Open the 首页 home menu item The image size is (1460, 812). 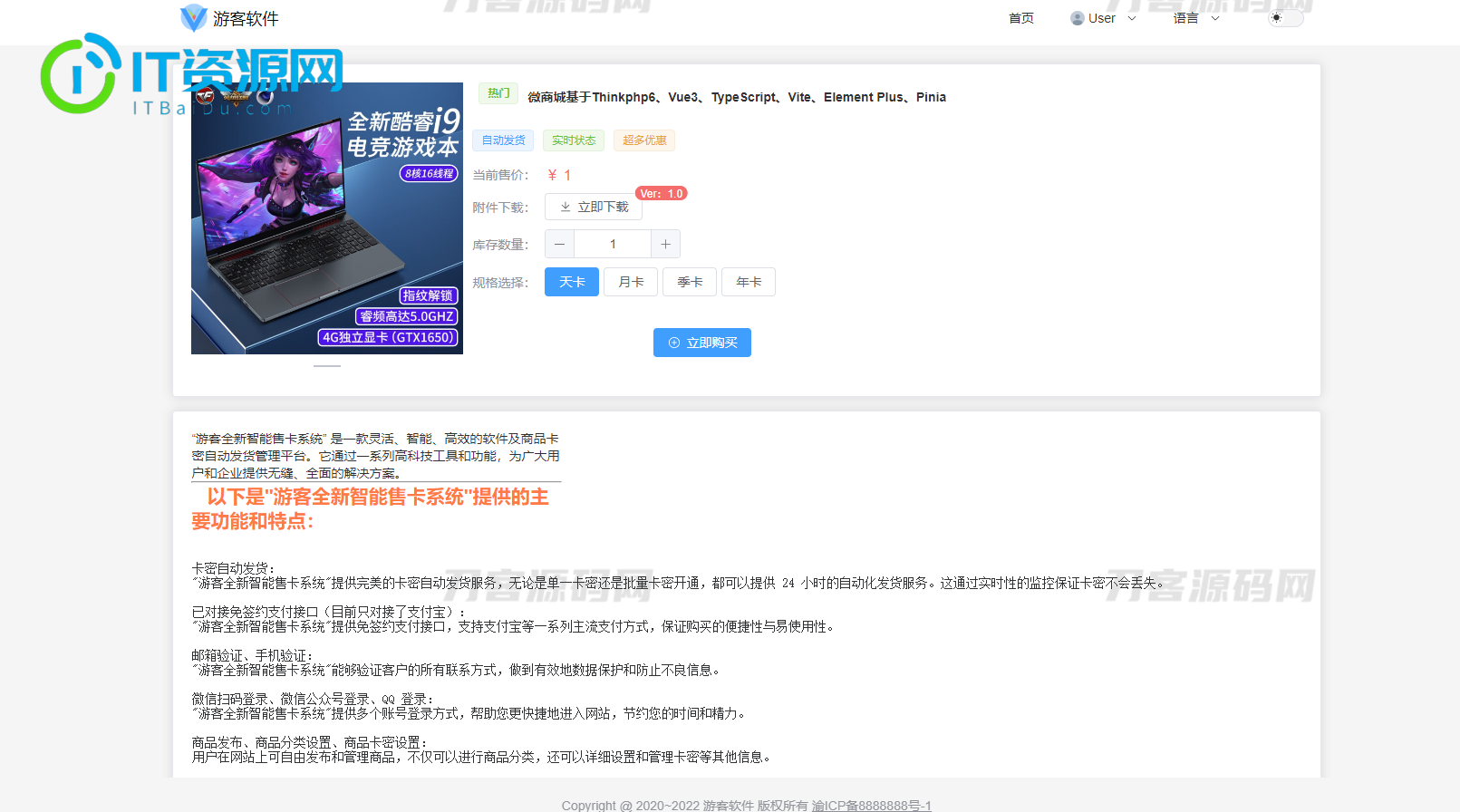(x=1021, y=18)
